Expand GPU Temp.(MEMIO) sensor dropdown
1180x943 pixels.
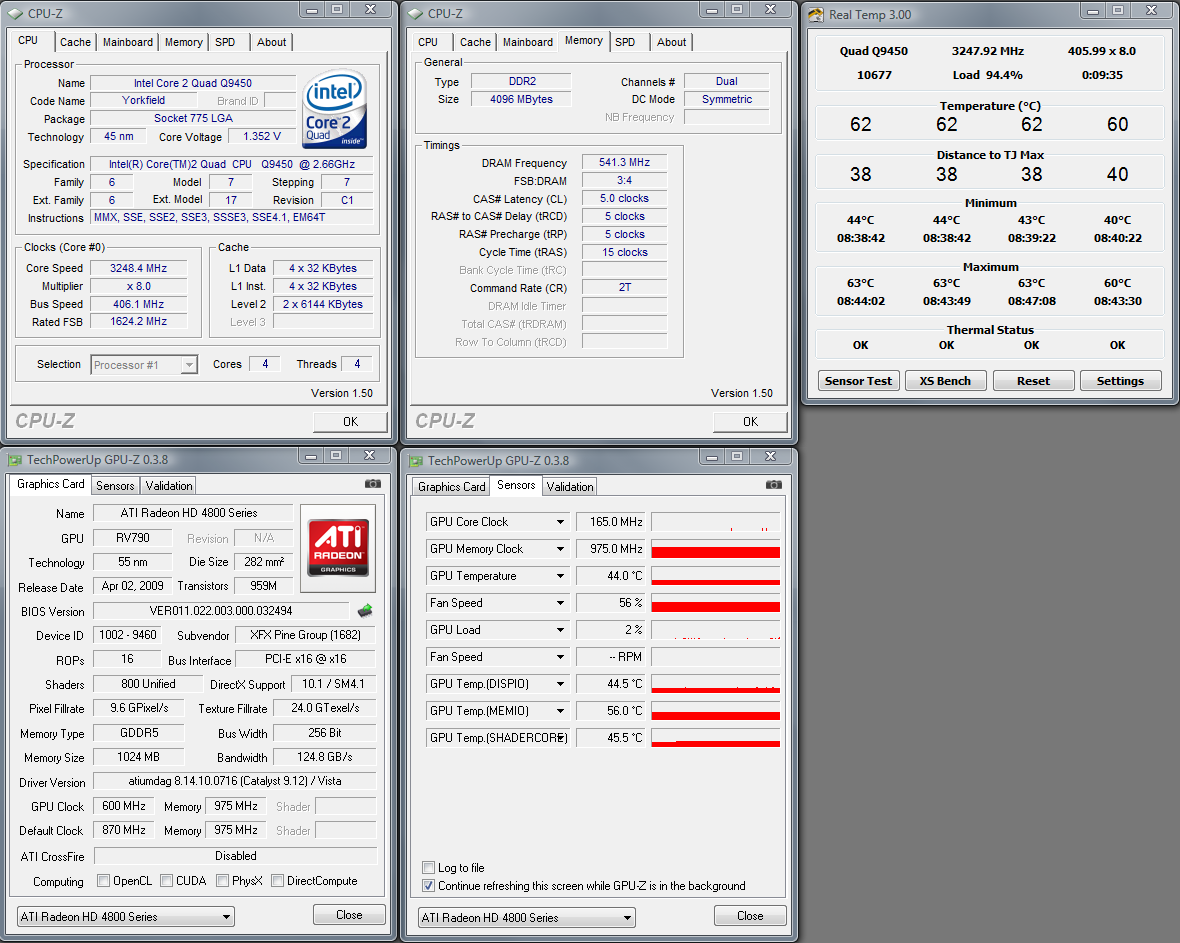coord(560,710)
